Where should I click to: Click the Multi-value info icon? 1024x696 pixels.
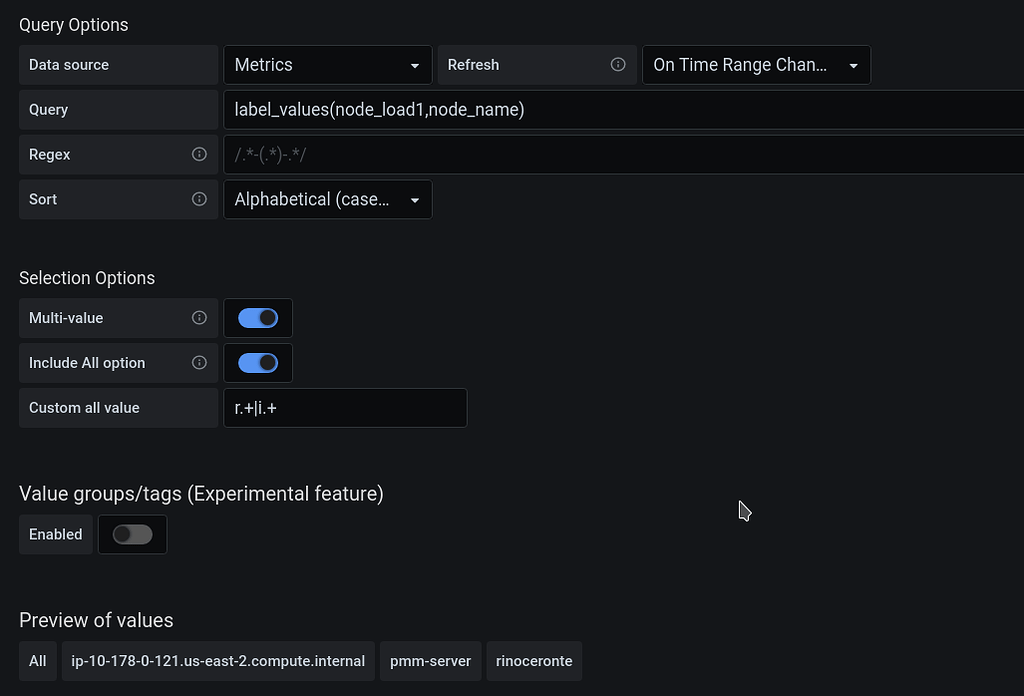[x=199, y=318]
